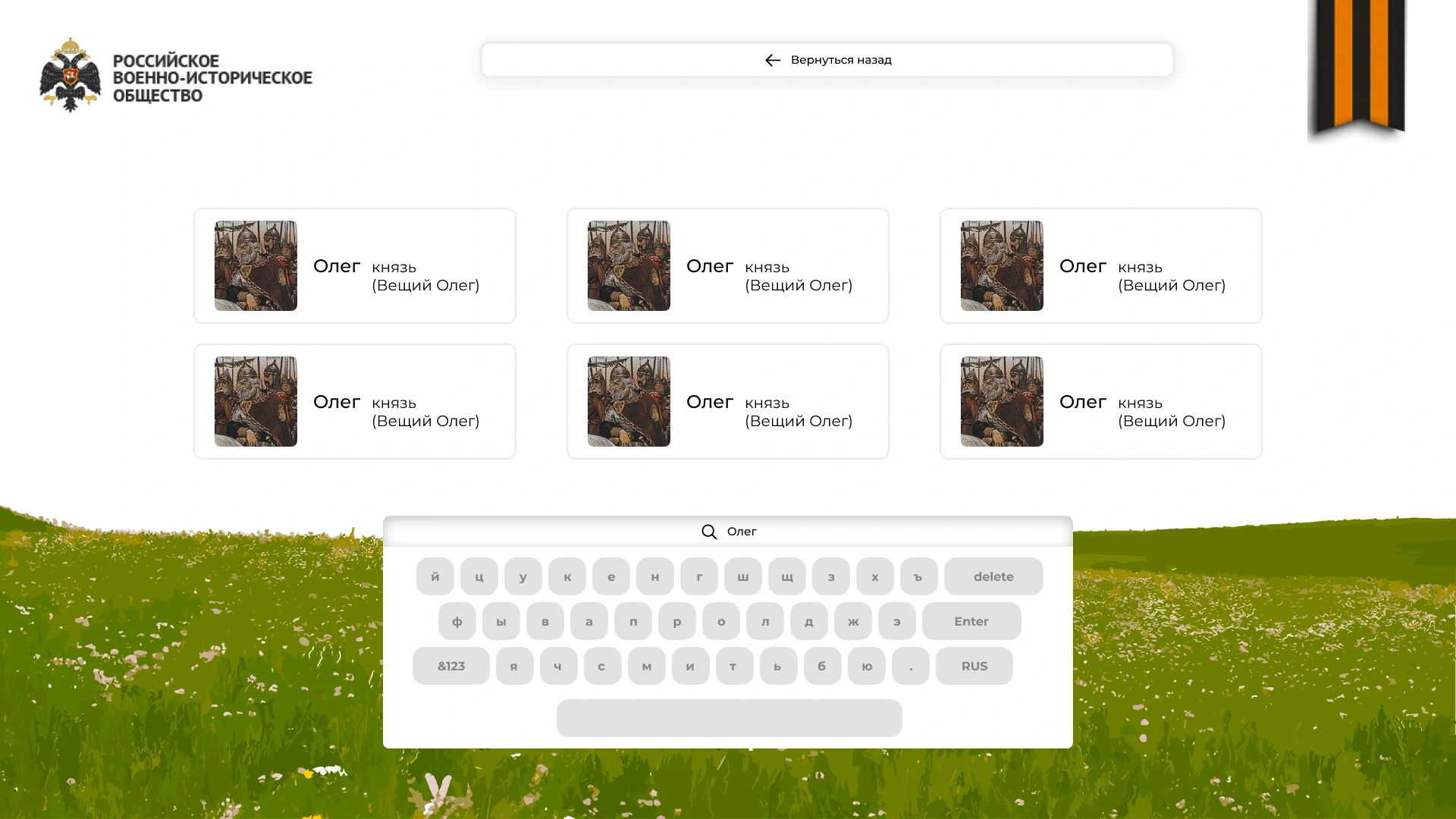Select the bottom-middle 'Олег' result card
The height and width of the screenshot is (819, 1456).
click(728, 401)
